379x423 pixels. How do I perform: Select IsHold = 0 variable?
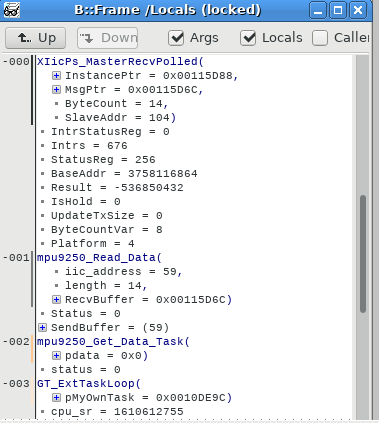(x=85, y=202)
